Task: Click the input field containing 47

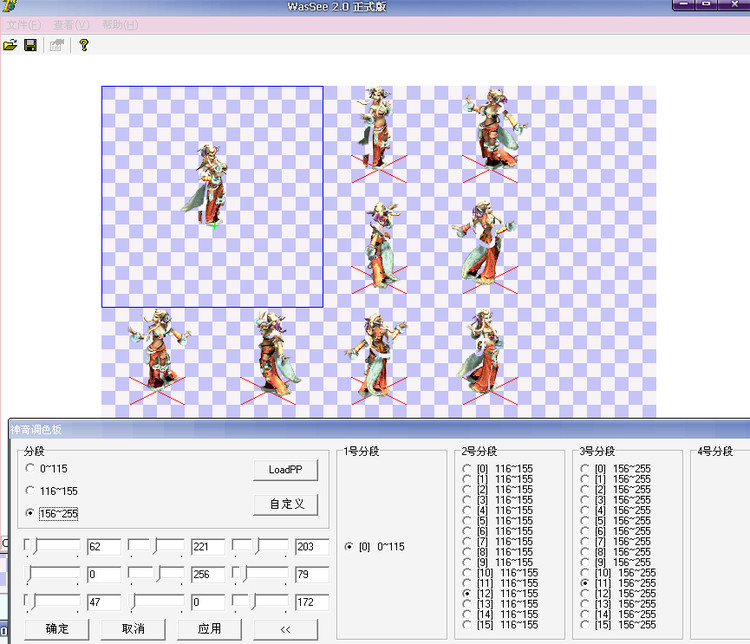Action: [104, 602]
